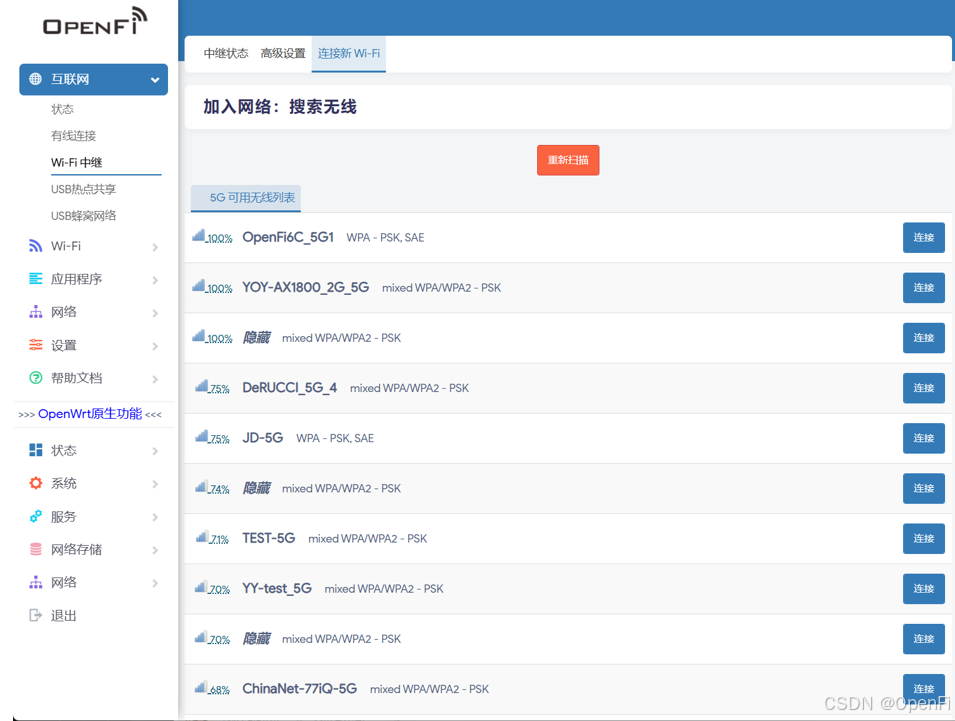
Task: Open 设置 using the sliders icon
Action: pyautogui.click(x=34, y=344)
